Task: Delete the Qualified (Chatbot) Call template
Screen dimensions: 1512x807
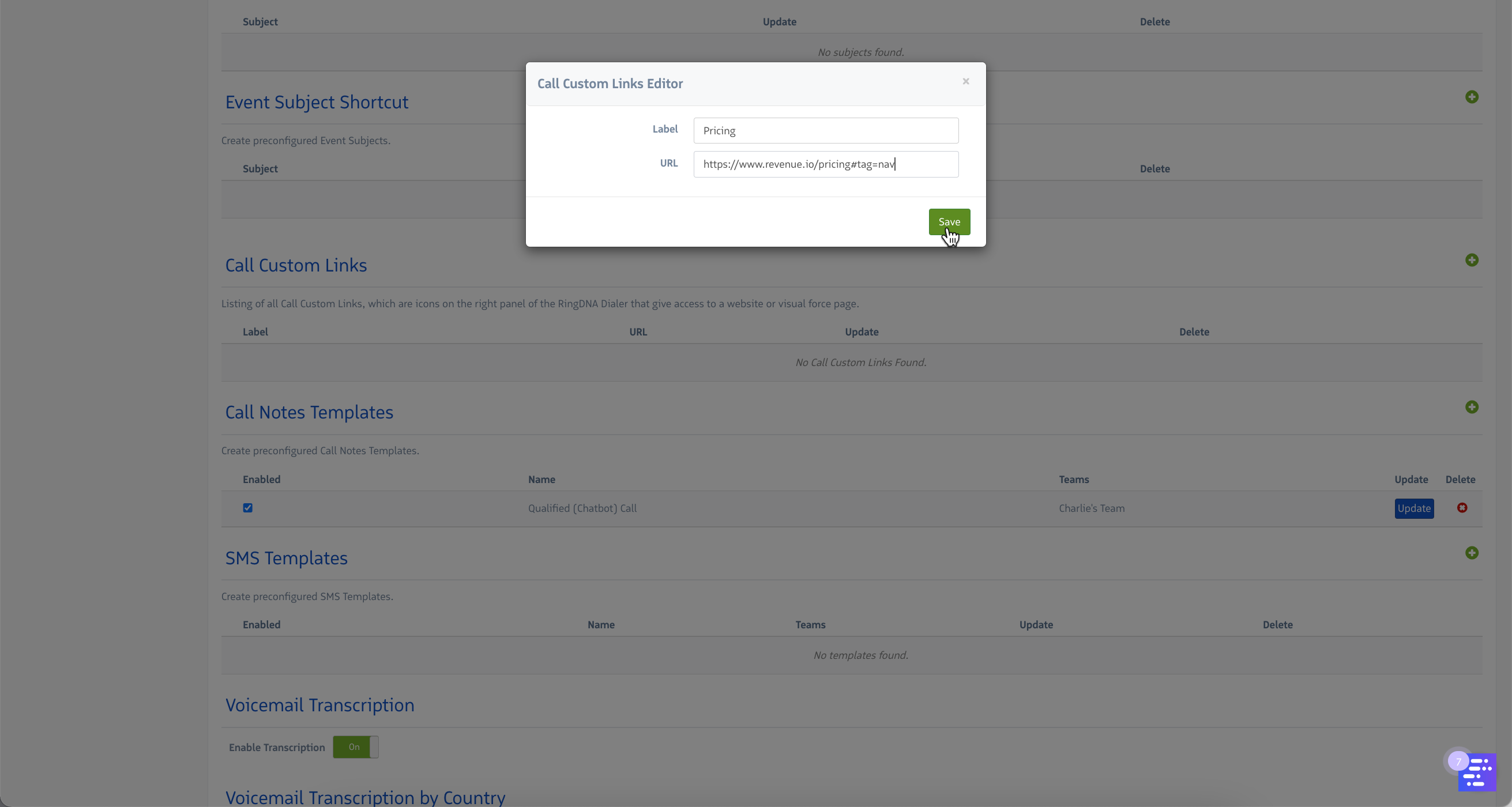Action: [1461, 508]
